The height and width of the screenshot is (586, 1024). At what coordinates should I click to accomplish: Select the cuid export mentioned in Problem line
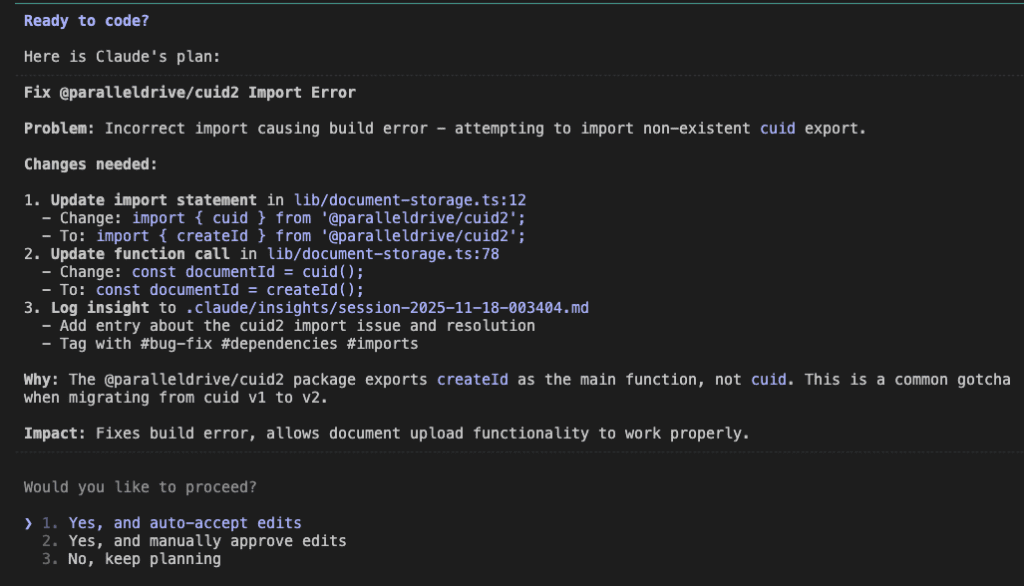click(779, 128)
